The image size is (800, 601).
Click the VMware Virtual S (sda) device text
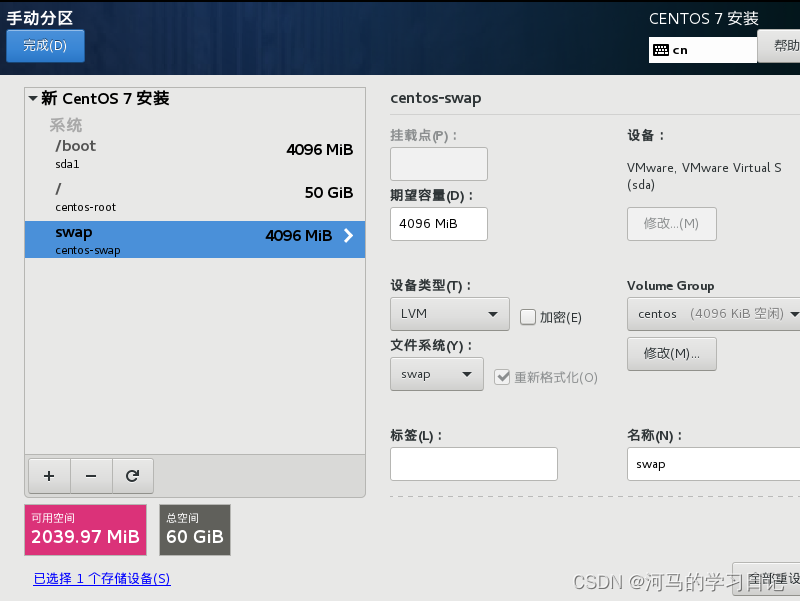[x=704, y=176]
